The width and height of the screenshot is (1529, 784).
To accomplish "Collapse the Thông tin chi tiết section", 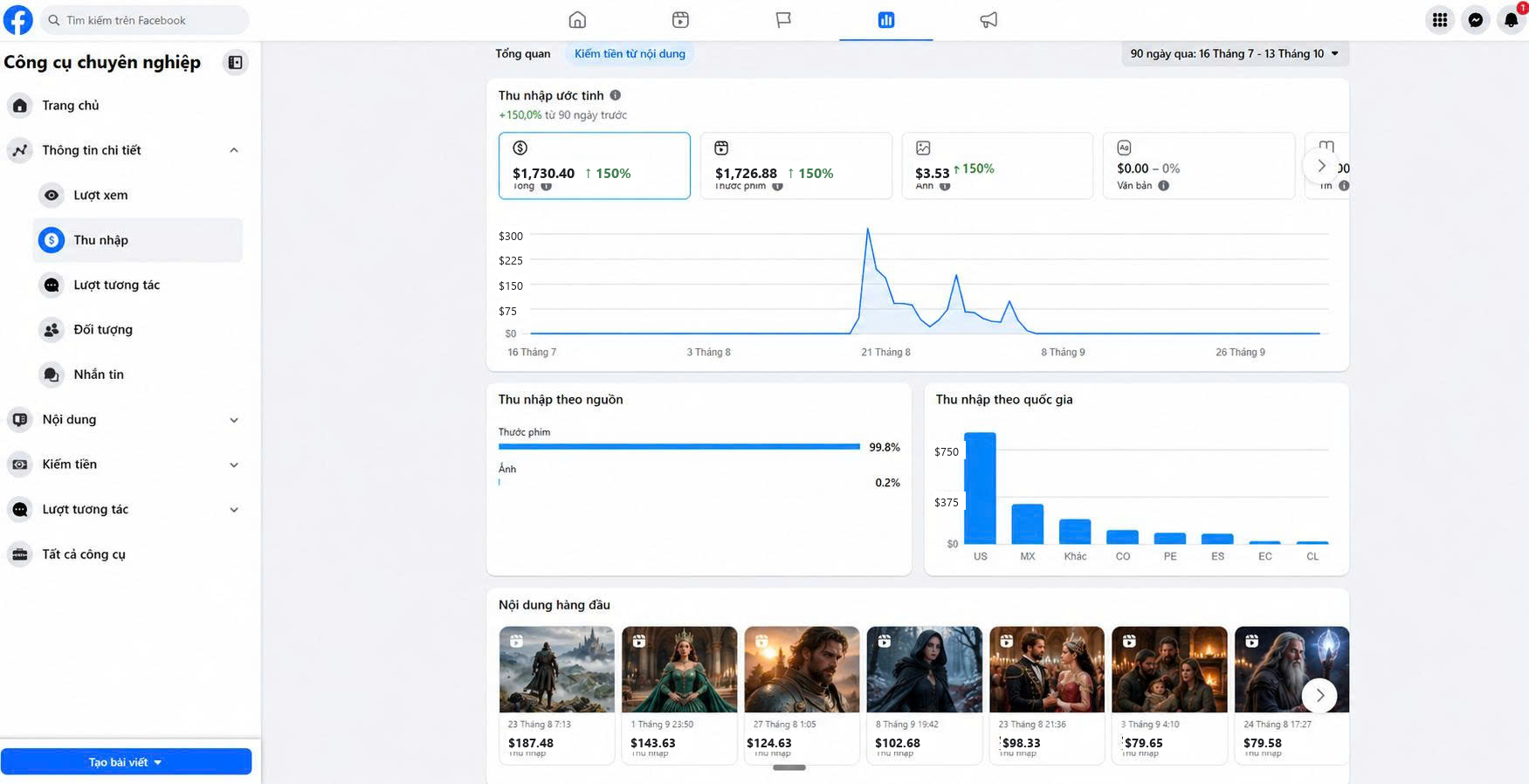I will (x=234, y=150).
